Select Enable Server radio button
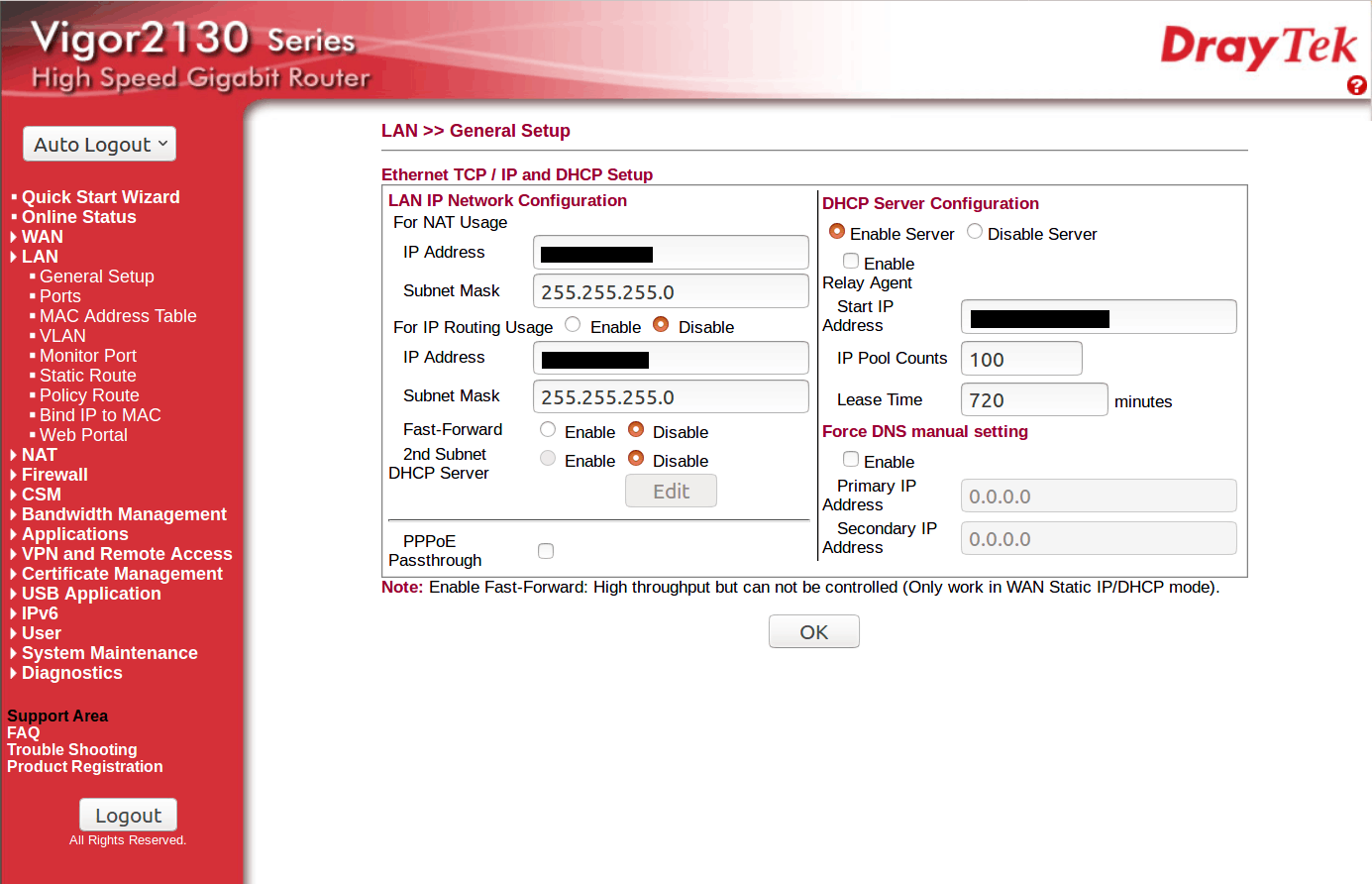The image size is (1372, 884). click(x=837, y=232)
